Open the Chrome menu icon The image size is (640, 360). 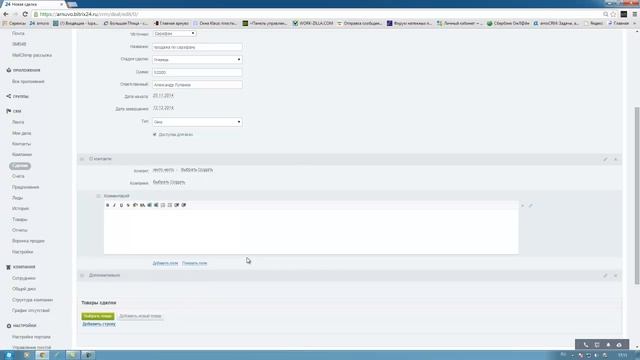click(x=635, y=14)
